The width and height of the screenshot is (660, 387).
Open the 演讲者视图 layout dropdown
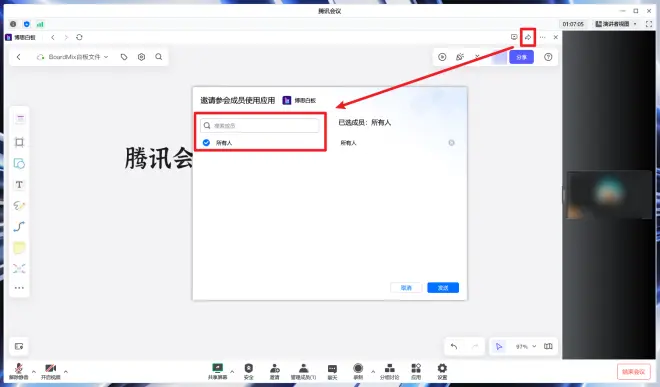tap(616, 24)
